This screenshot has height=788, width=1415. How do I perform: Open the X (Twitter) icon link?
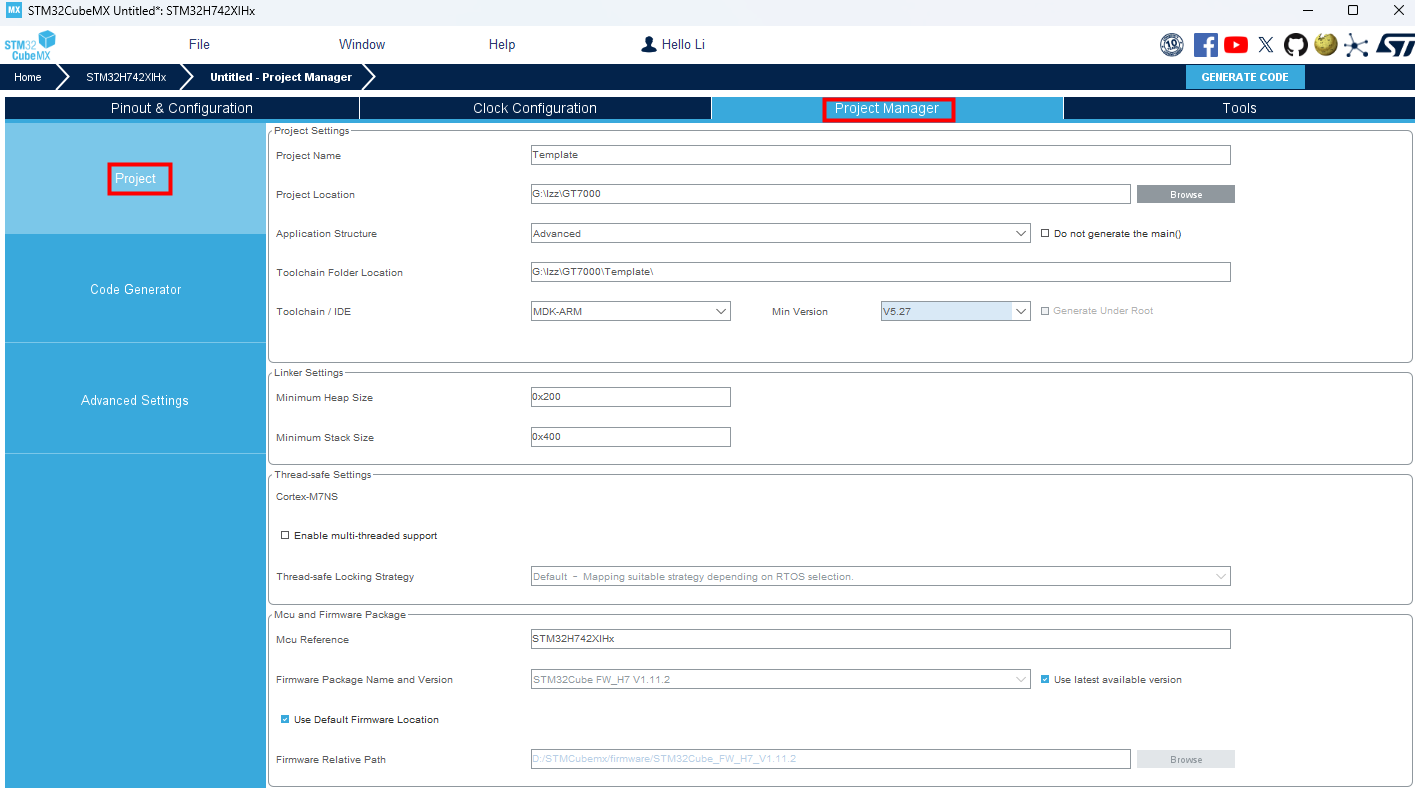click(1266, 45)
